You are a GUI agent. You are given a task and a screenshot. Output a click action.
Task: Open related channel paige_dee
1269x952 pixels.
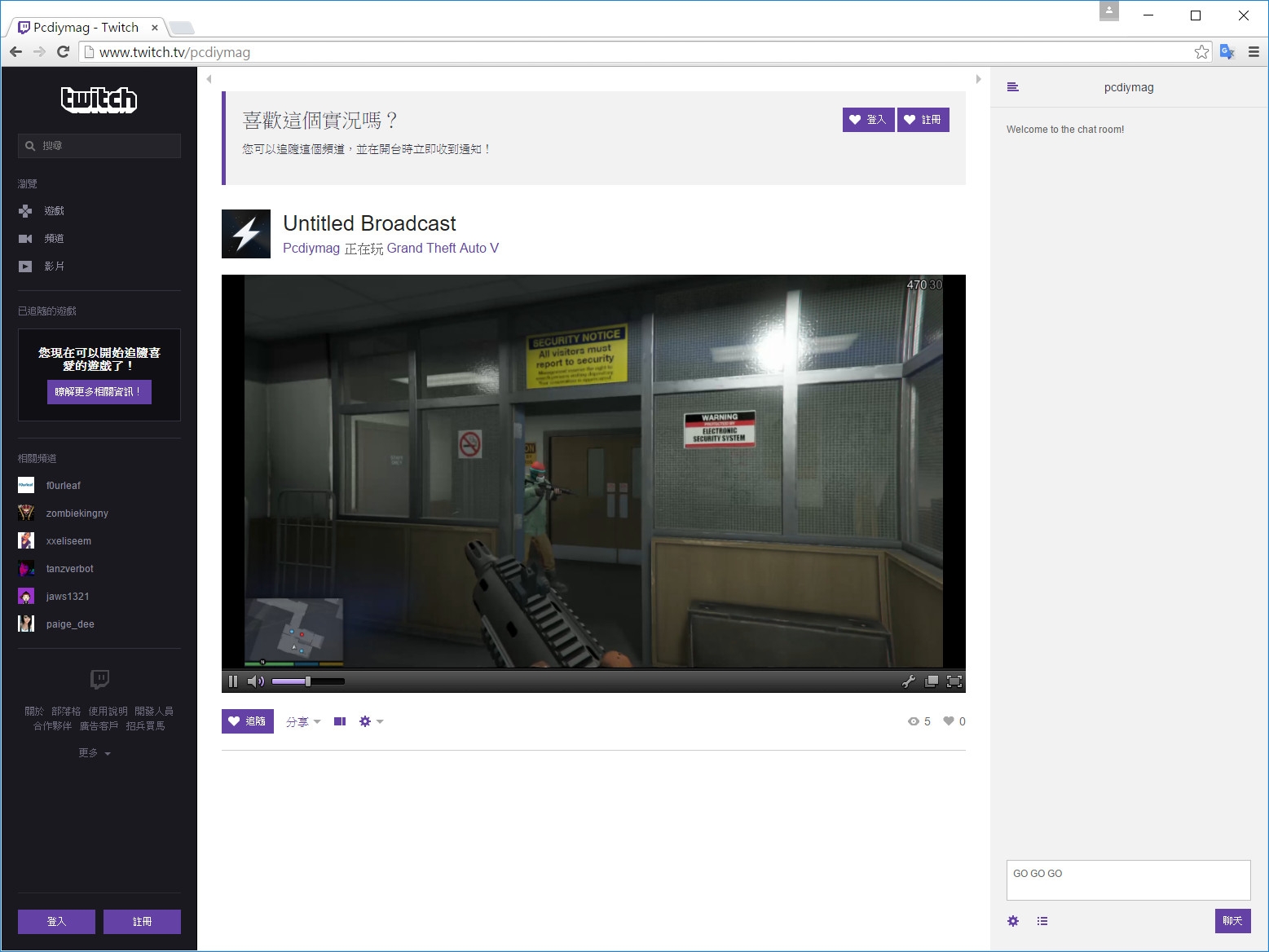[70, 624]
